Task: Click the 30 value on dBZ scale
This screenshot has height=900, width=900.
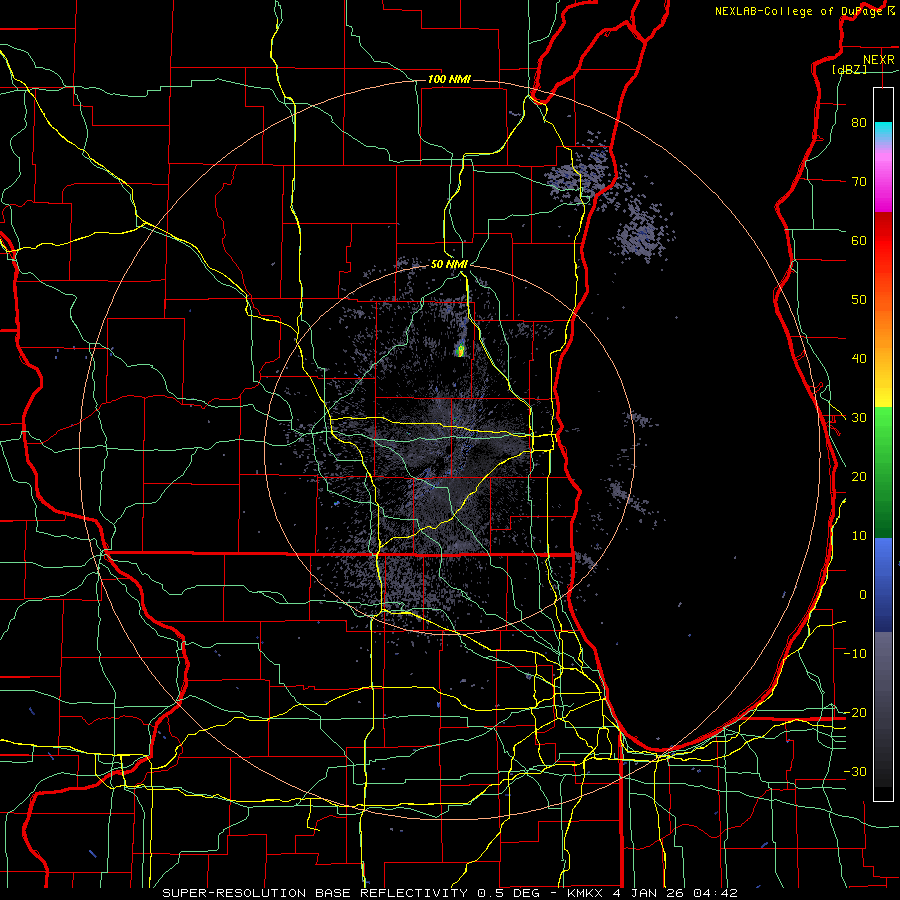Action: point(859,418)
